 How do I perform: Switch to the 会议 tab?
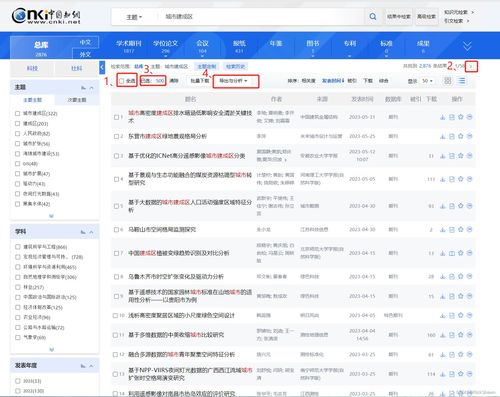coord(202,46)
